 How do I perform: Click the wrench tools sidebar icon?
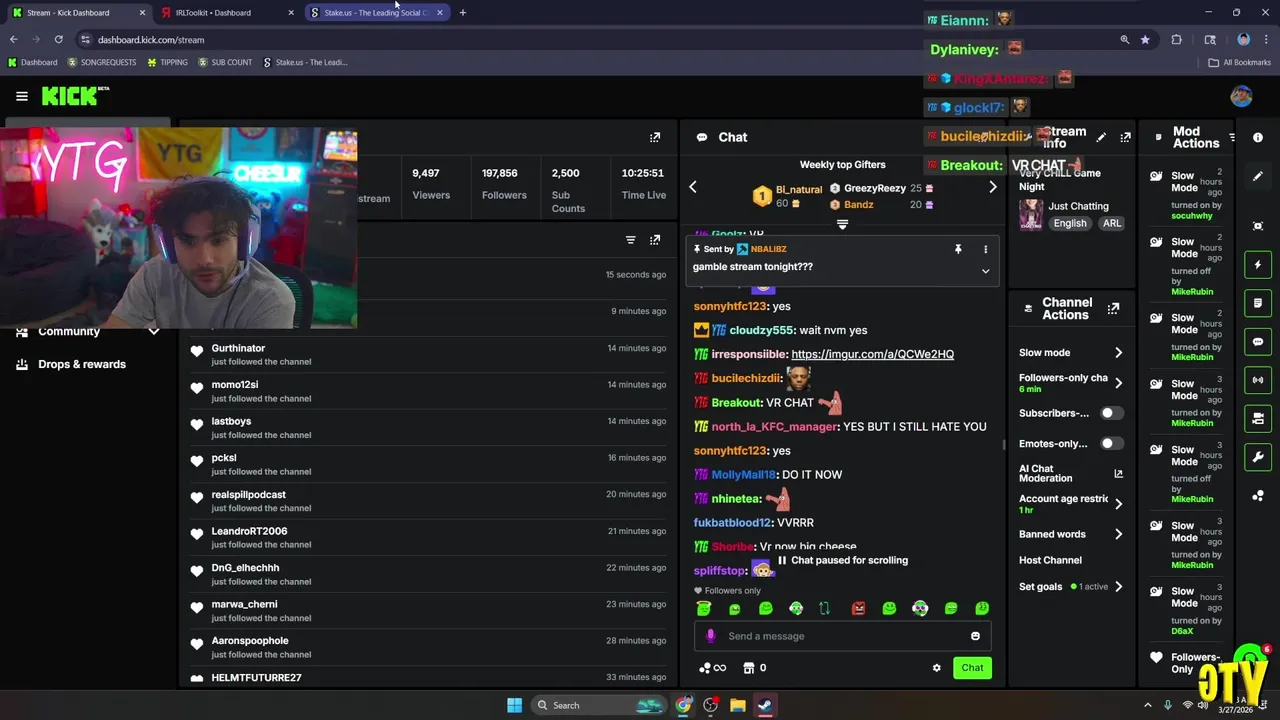1258,457
